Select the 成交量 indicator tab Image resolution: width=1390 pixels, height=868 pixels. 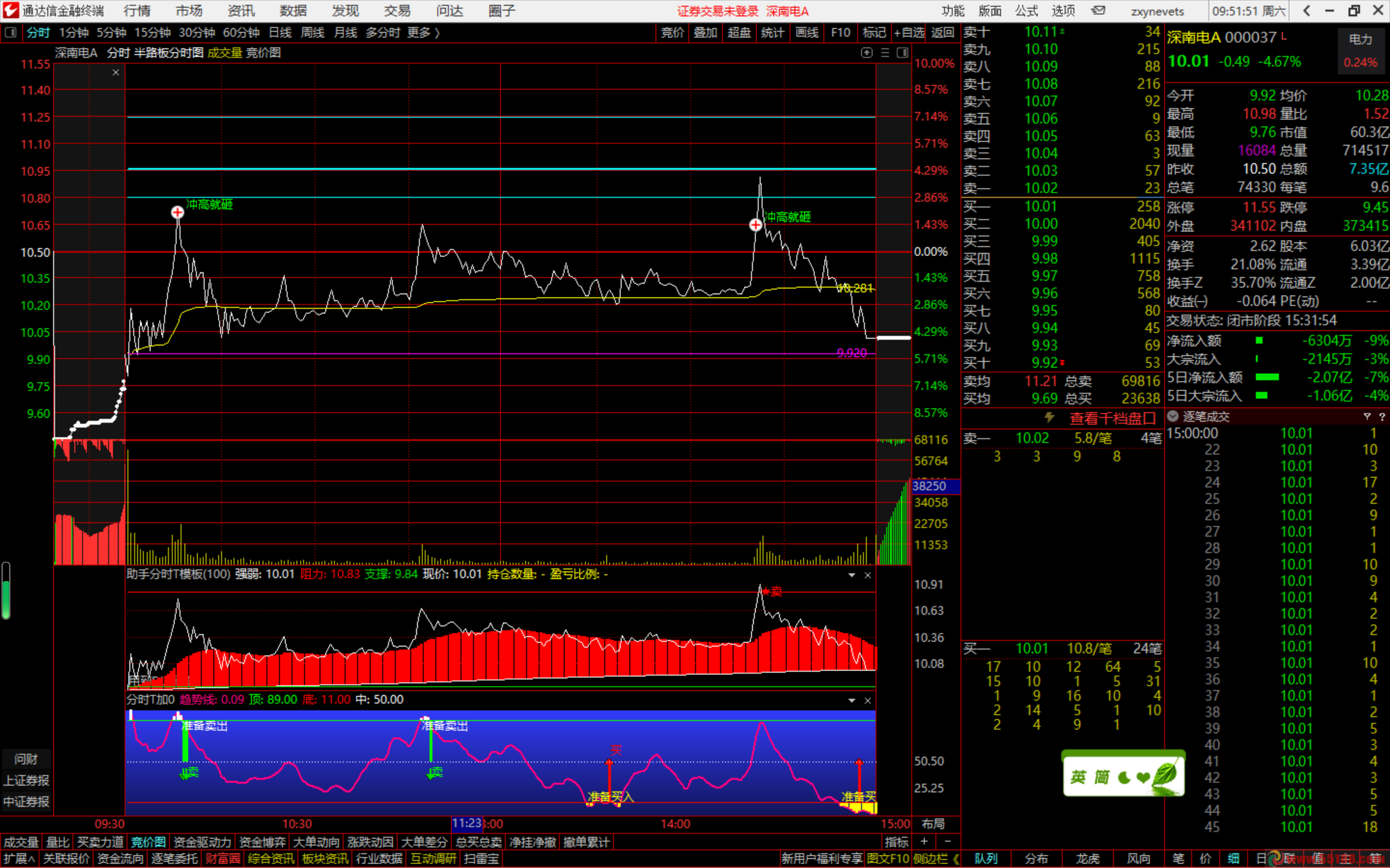pyautogui.click(x=21, y=842)
